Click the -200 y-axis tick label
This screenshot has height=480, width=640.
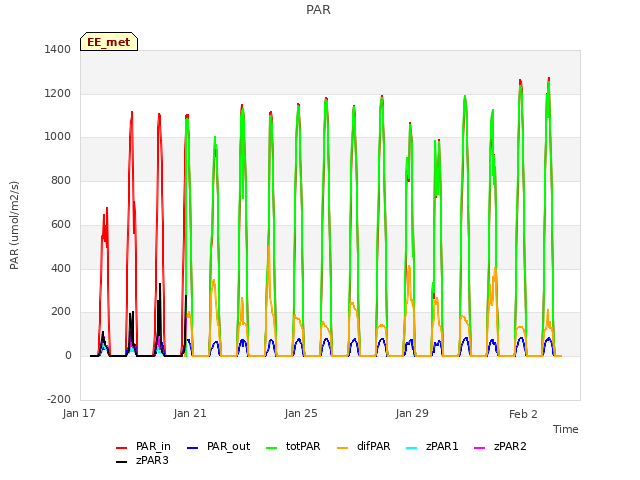(59, 399)
